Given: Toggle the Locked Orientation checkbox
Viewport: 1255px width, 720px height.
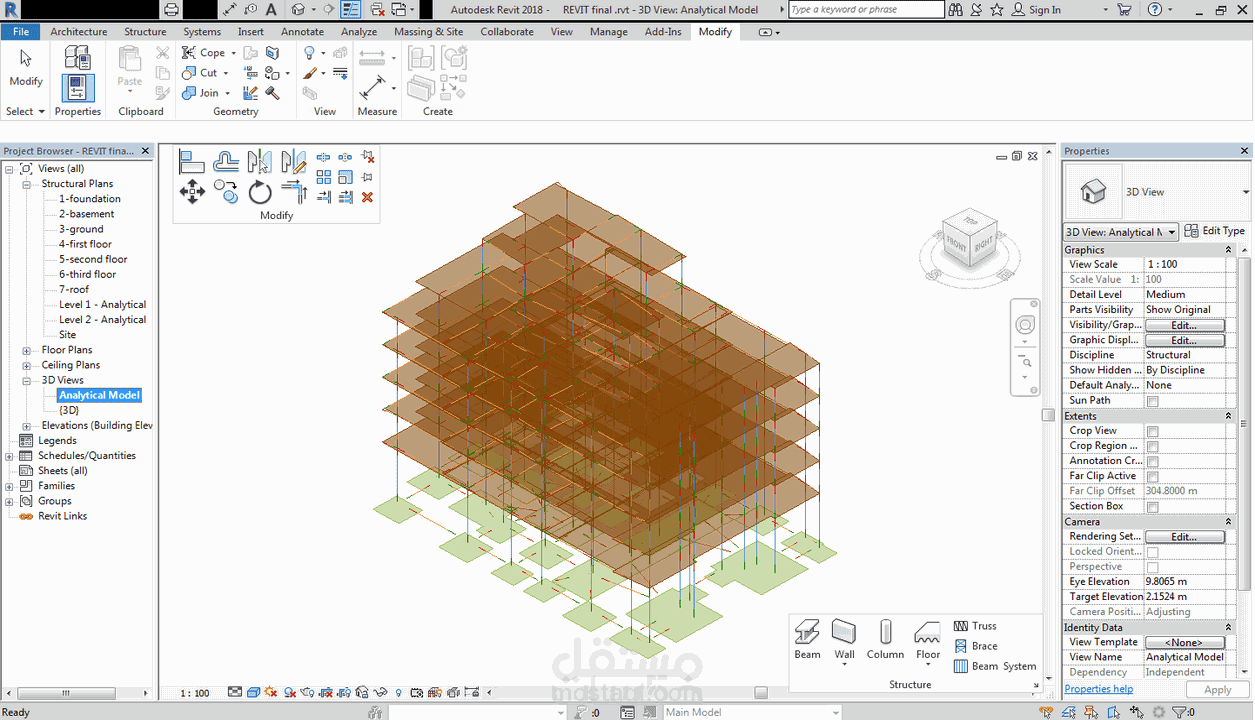Looking at the screenshot, I should (x=1152, y=552).
